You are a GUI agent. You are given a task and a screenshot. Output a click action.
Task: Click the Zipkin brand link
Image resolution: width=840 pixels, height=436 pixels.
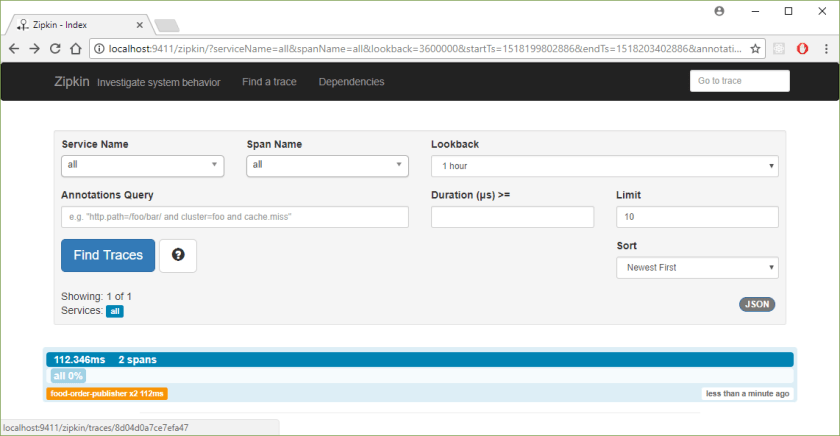[x=72, y=82]
